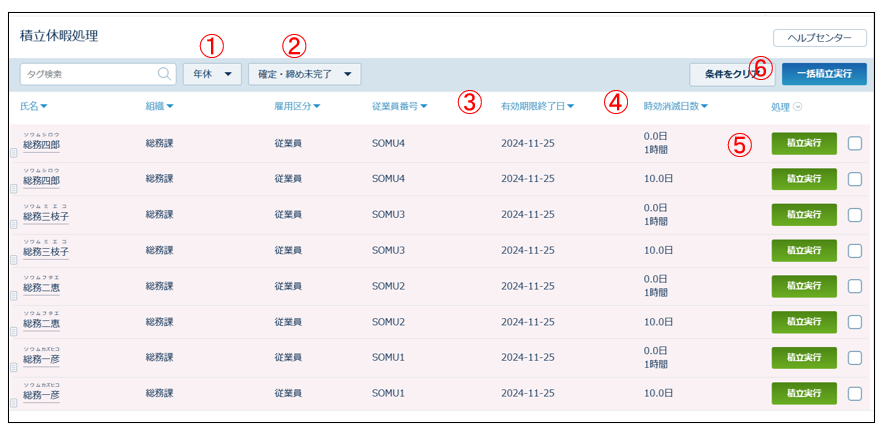
Task: Select checkbox for 総務三枝子 10.0日 row
Action: point(855,250)
